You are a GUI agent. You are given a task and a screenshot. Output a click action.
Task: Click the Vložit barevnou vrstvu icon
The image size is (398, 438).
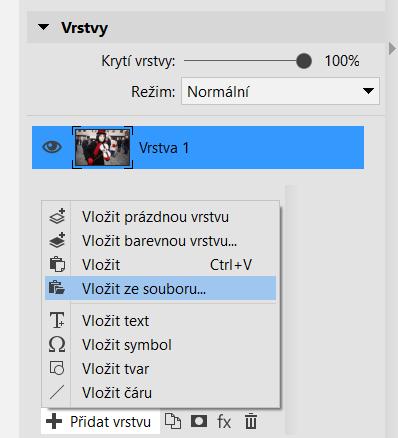click(57, 241)
